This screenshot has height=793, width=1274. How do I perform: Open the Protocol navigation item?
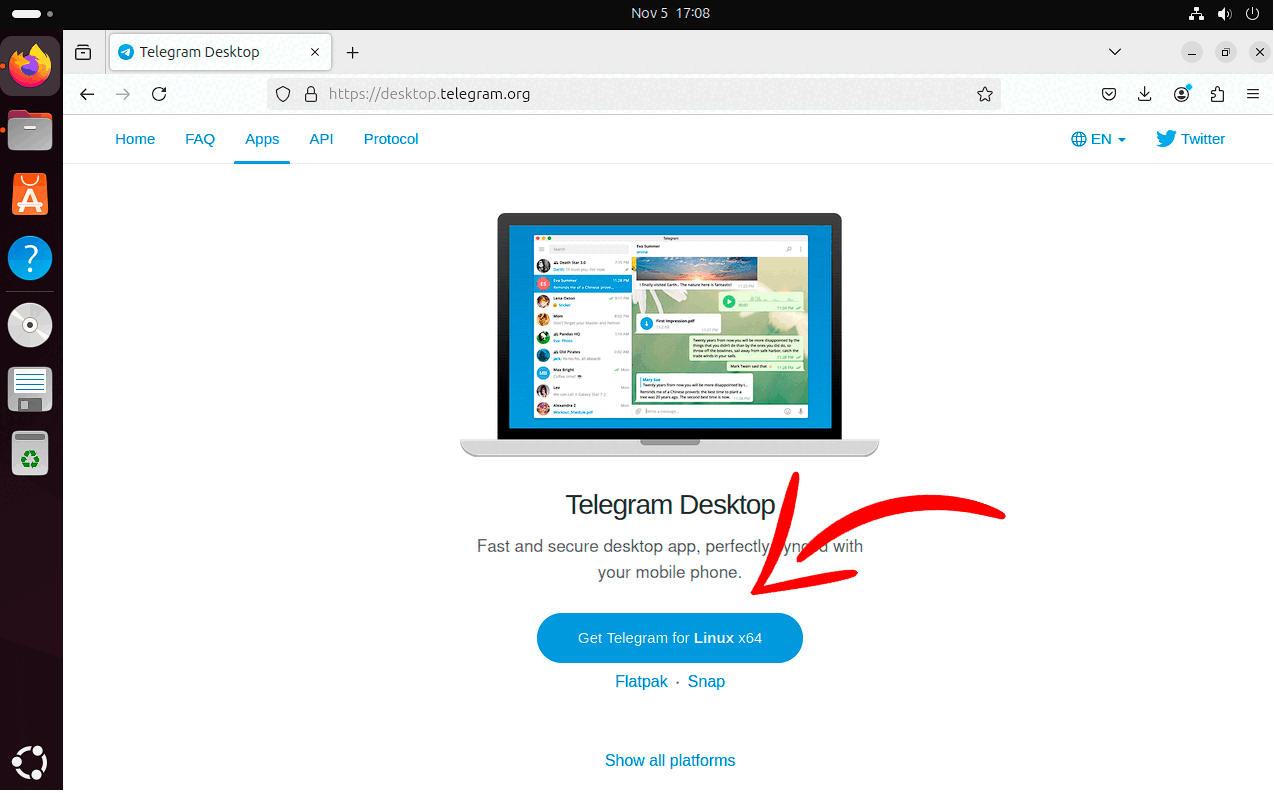click(x=391, y=139)
